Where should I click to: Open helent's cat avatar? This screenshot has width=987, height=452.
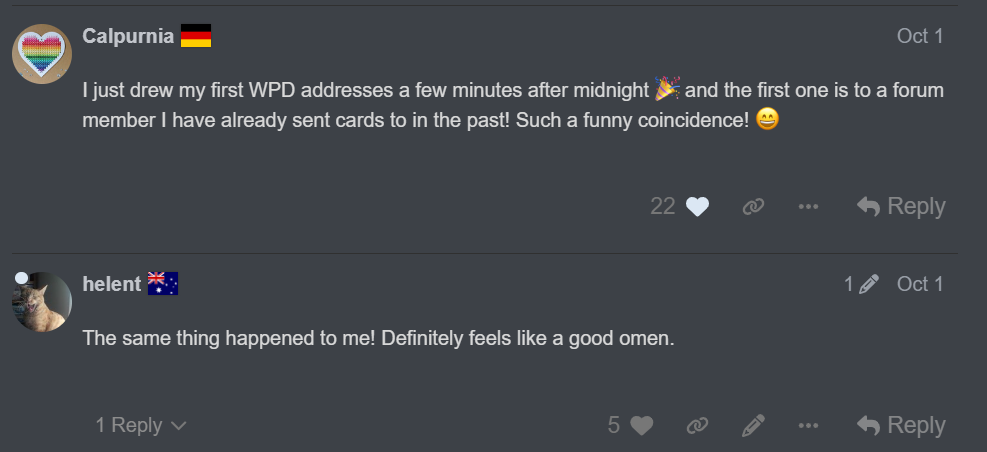click(41, 301)
